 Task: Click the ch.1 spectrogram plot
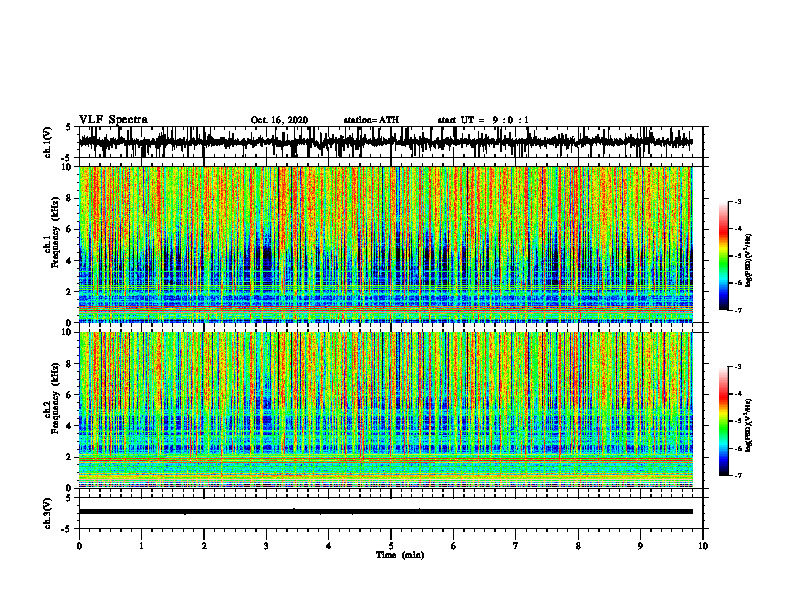(385, 244)
